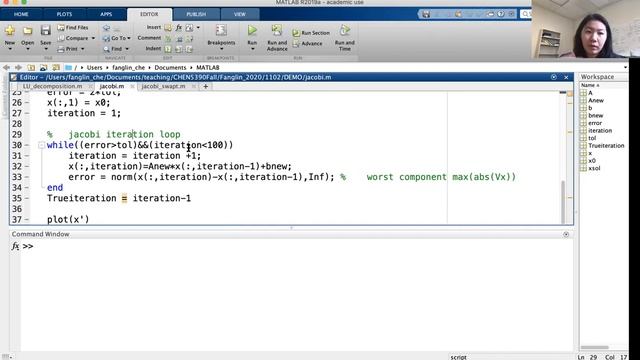Switch to the PUBLISH ribbon tab
The image size is (640, 360).
(196, 14)
